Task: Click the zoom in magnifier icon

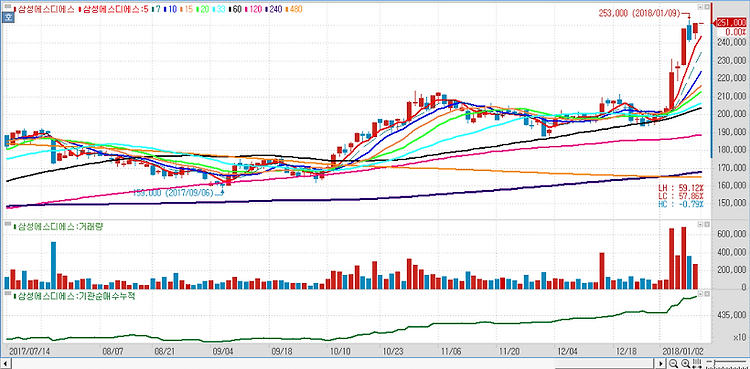Action: [686, 363]
